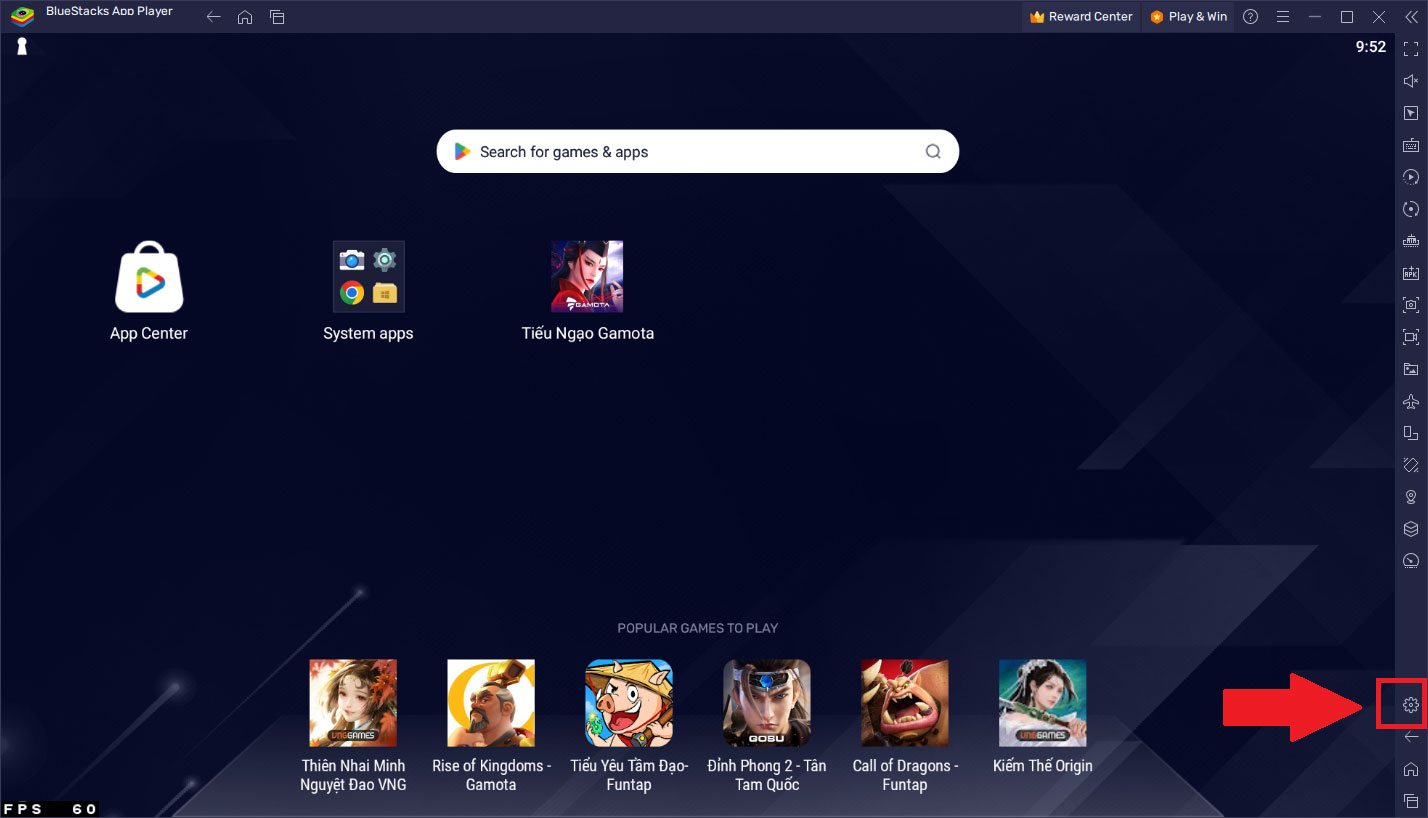Screen dimensions: 1428x818
Task: Open Call of Dragons - Funtap game
Action: click(905, 727)
